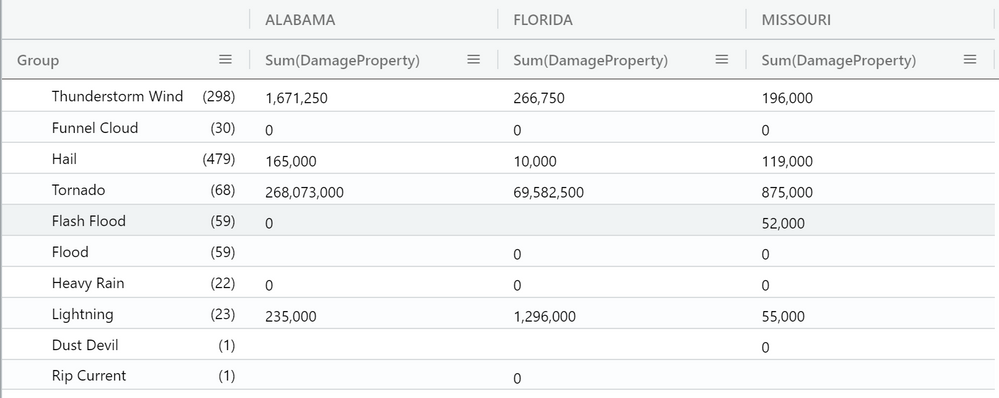Expand the Thunderstorm Wind group row
Screen dimensions: 999x398
click(x=117, y=96)
